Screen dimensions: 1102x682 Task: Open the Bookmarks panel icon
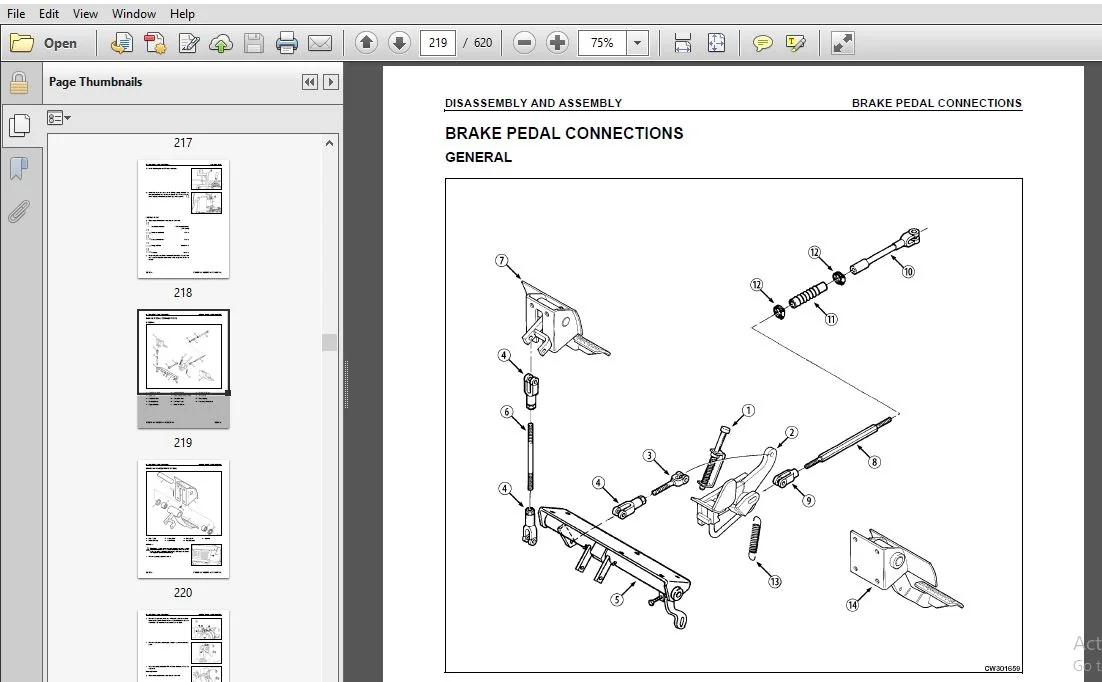[x=19, y=168]
